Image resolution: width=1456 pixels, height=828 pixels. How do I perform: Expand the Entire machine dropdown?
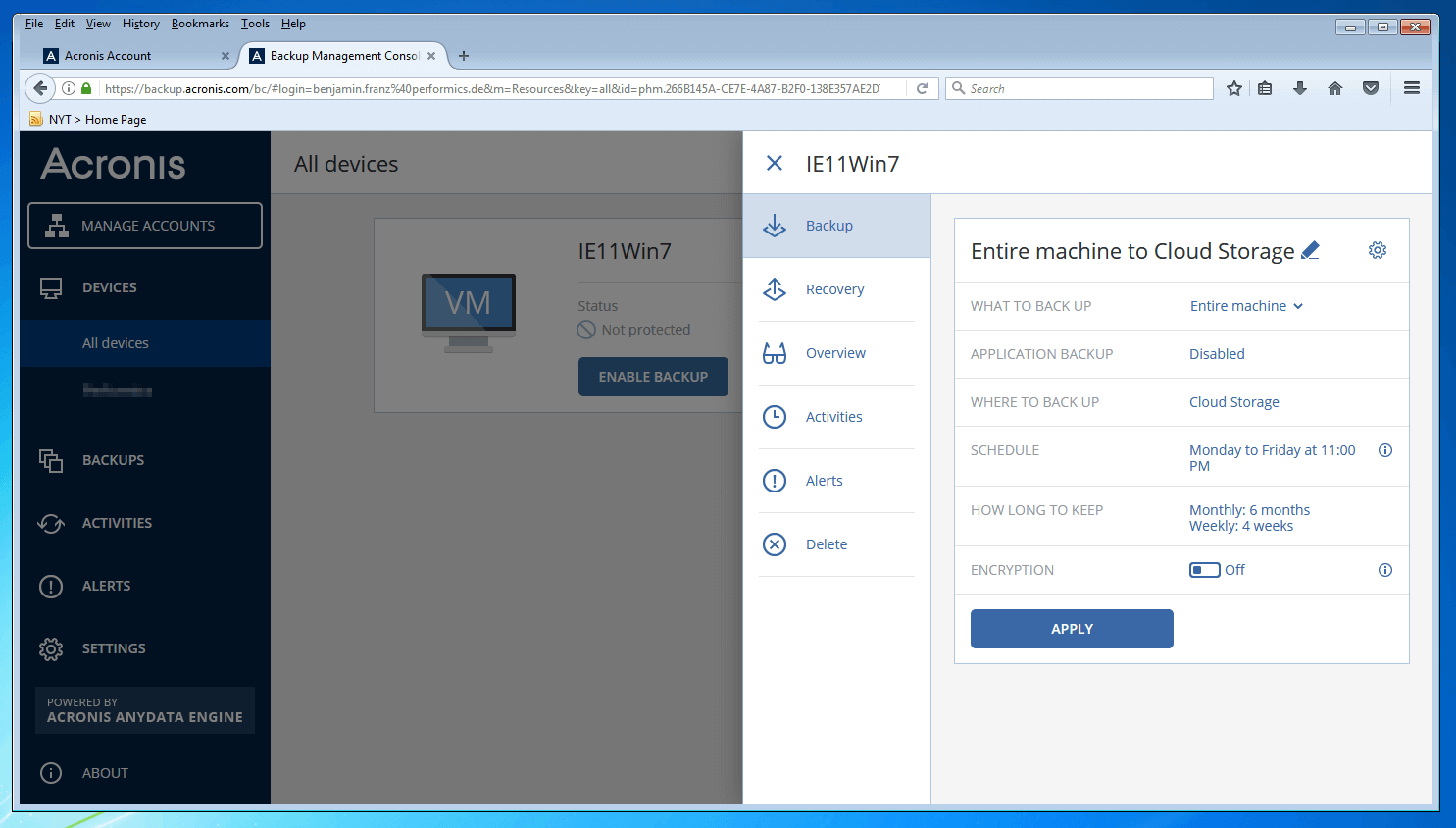point(1246,306)
